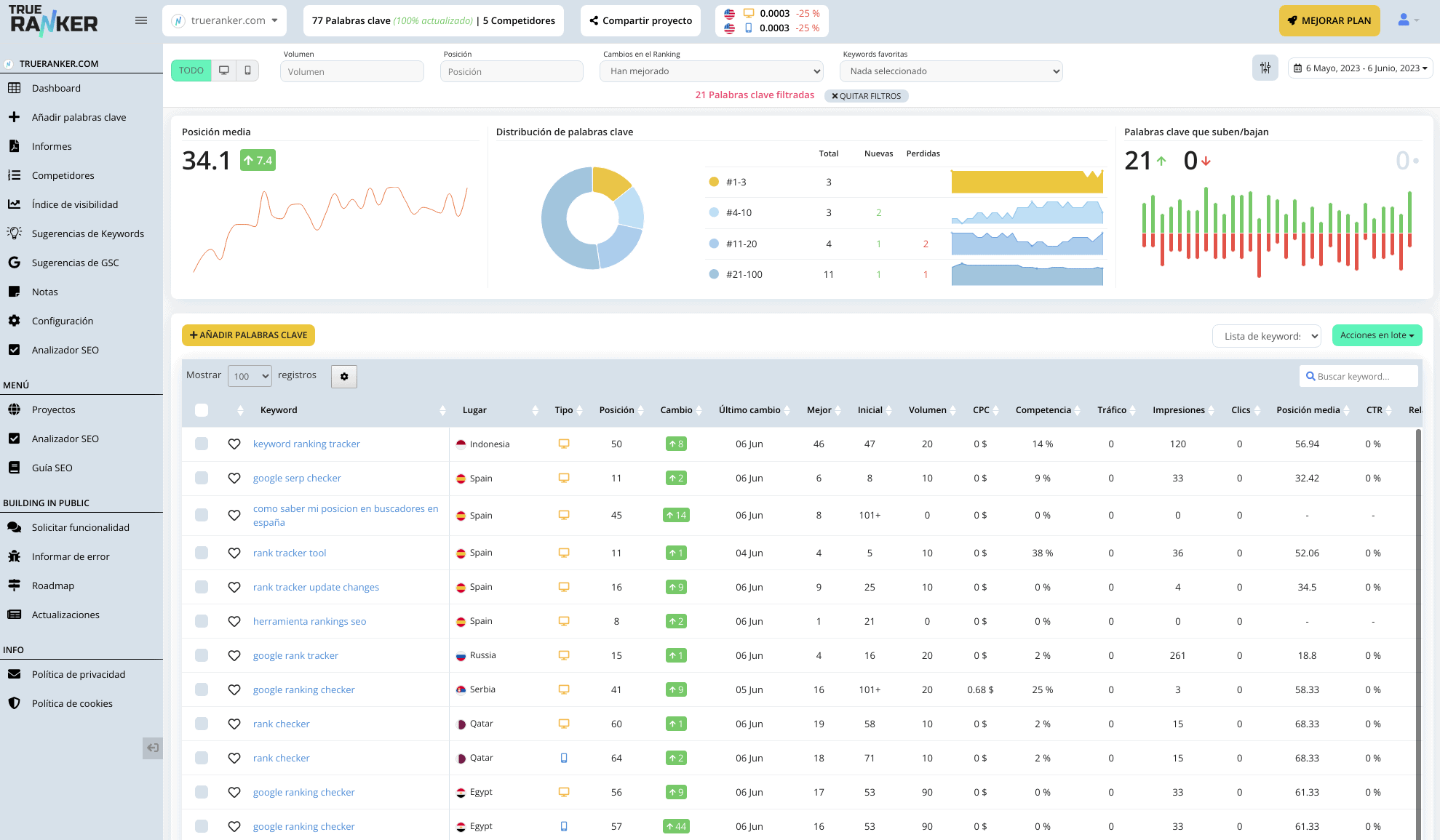Open Configuración in the sidebar

(63, 321)
